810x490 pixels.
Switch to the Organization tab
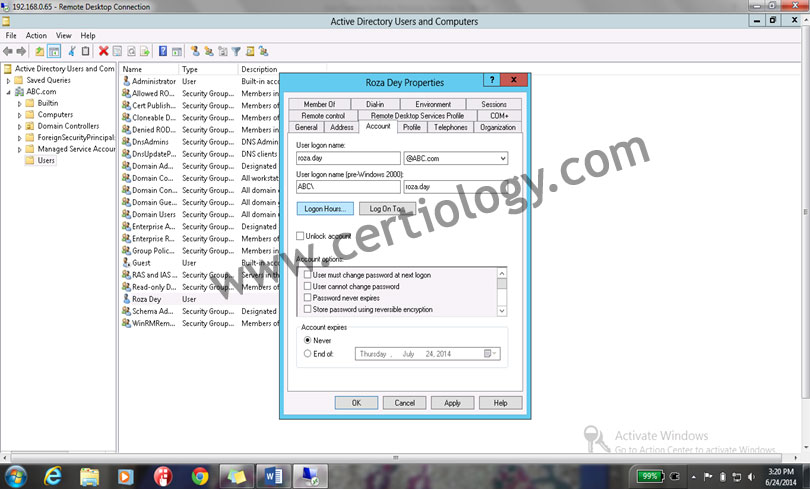pyautogui.click(x=497, y=127)
